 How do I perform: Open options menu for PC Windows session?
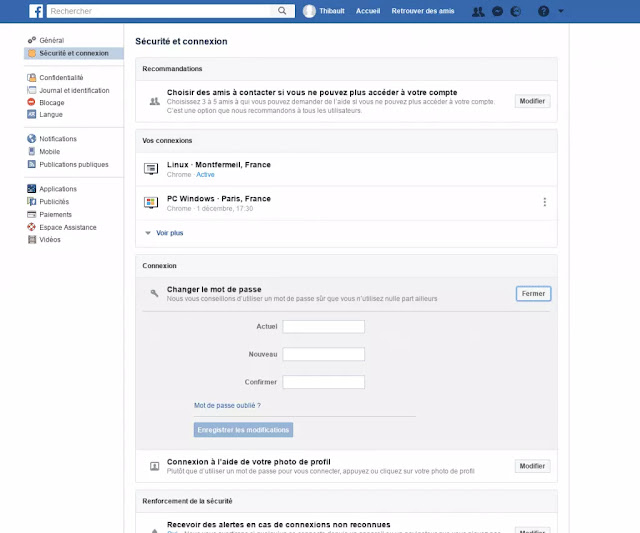(x=544, y=202)
